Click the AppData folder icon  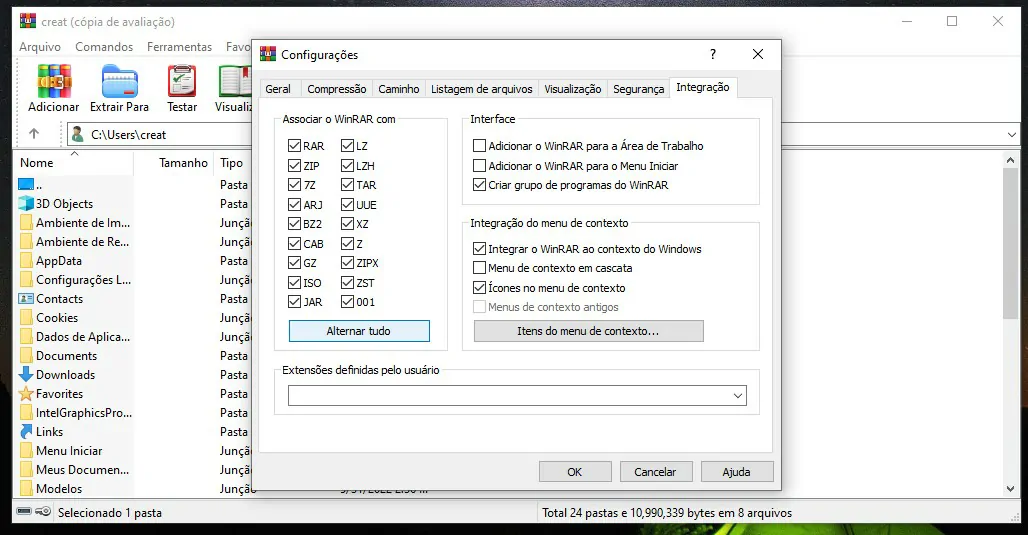tap(26, 260)
